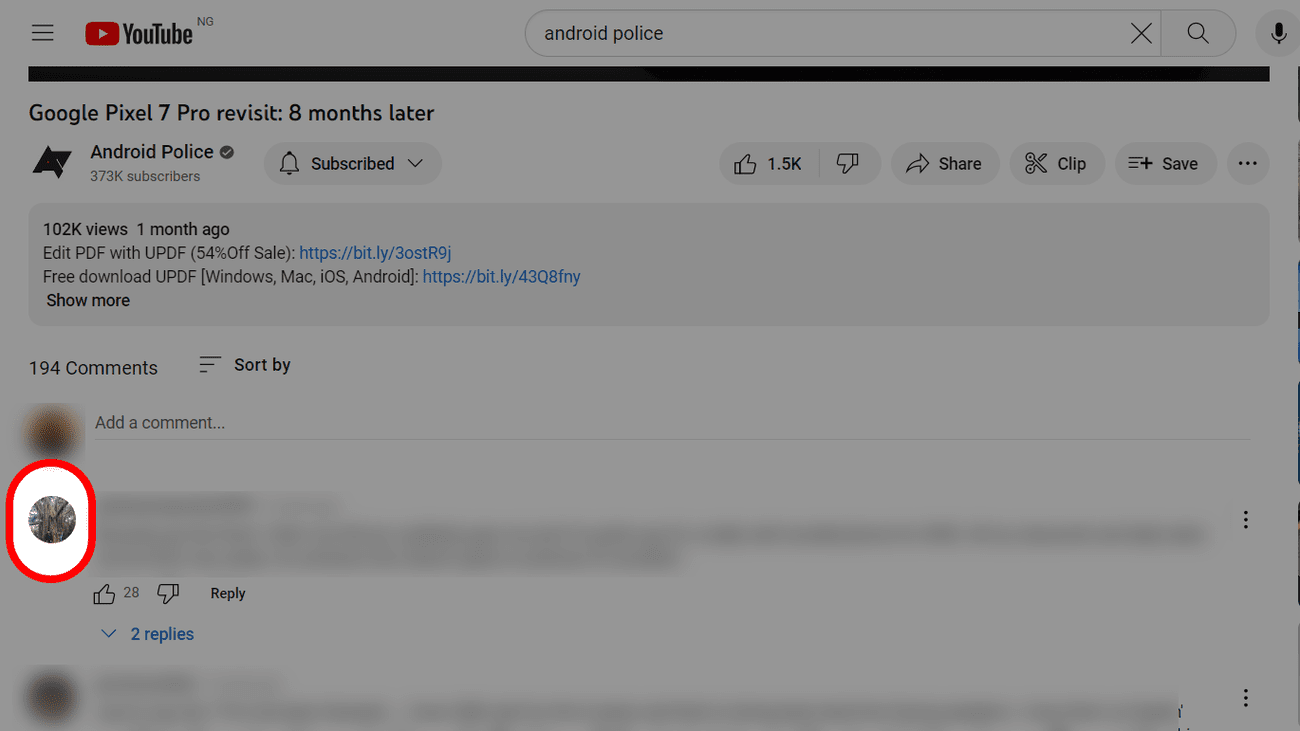This screenshot has height=731, width=1300.
Task: Open the Sort by comments menu
Action: 245,365
